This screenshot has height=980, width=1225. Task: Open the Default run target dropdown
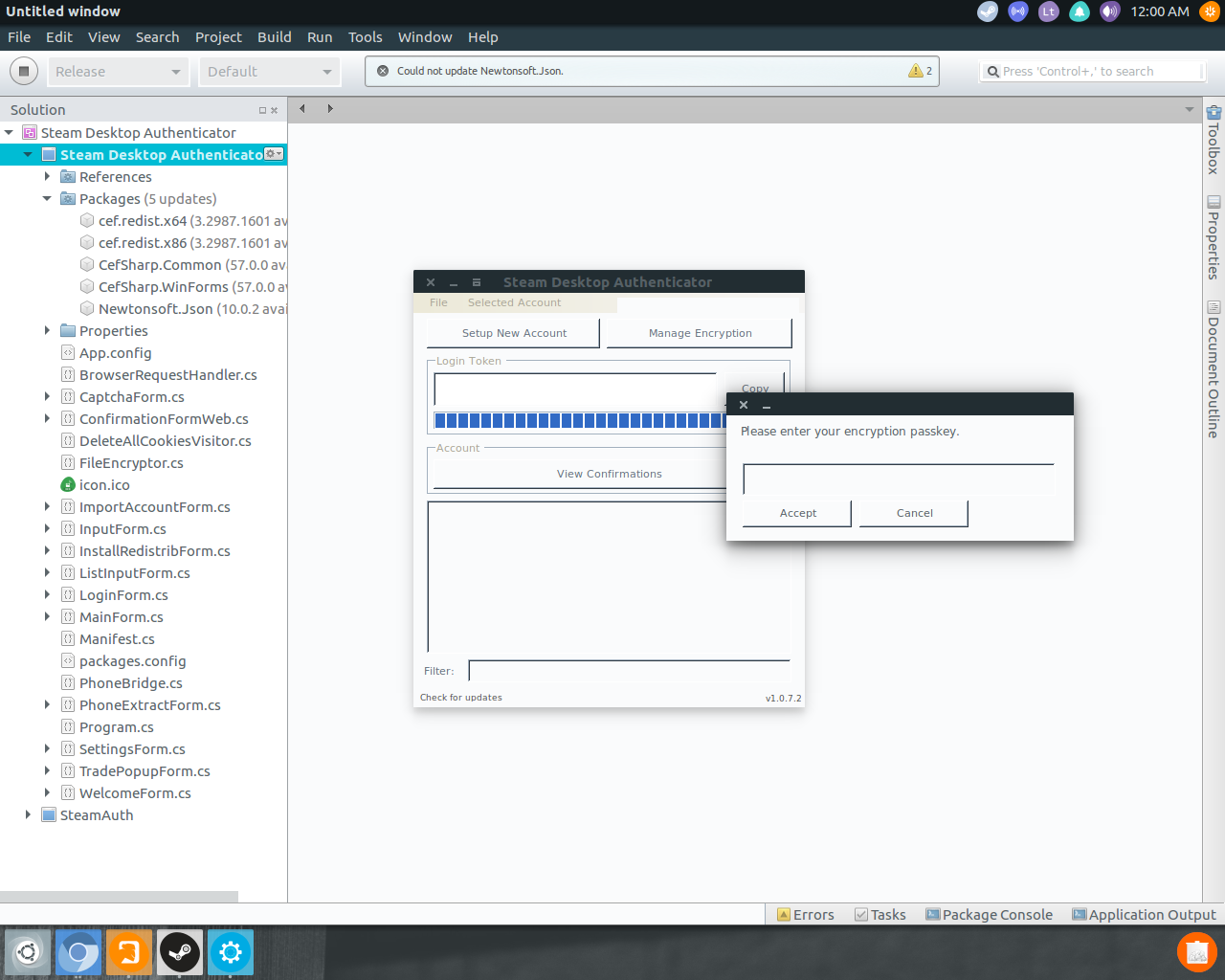pos(269,71)
